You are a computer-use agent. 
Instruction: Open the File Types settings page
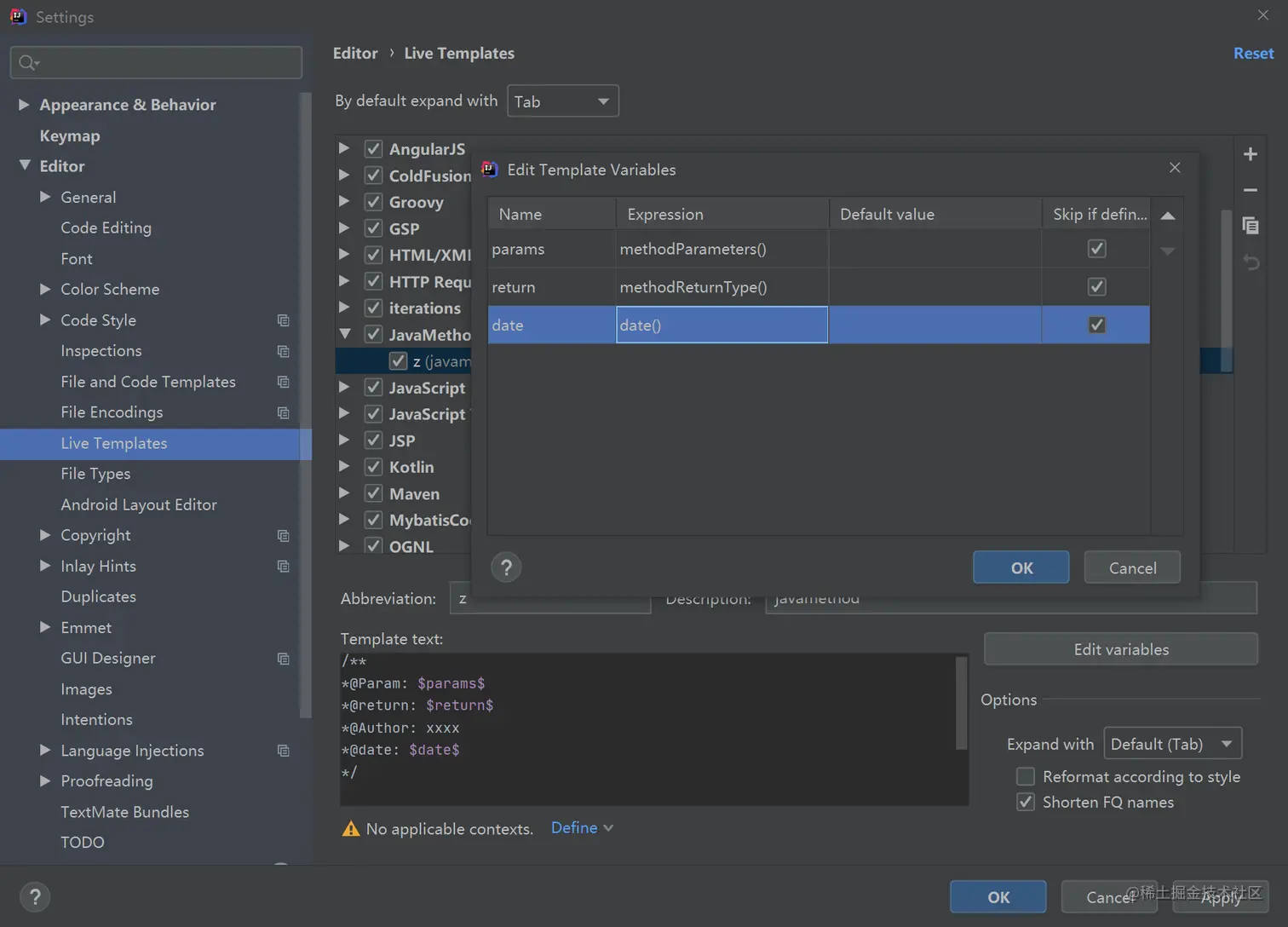coord(95,474)
